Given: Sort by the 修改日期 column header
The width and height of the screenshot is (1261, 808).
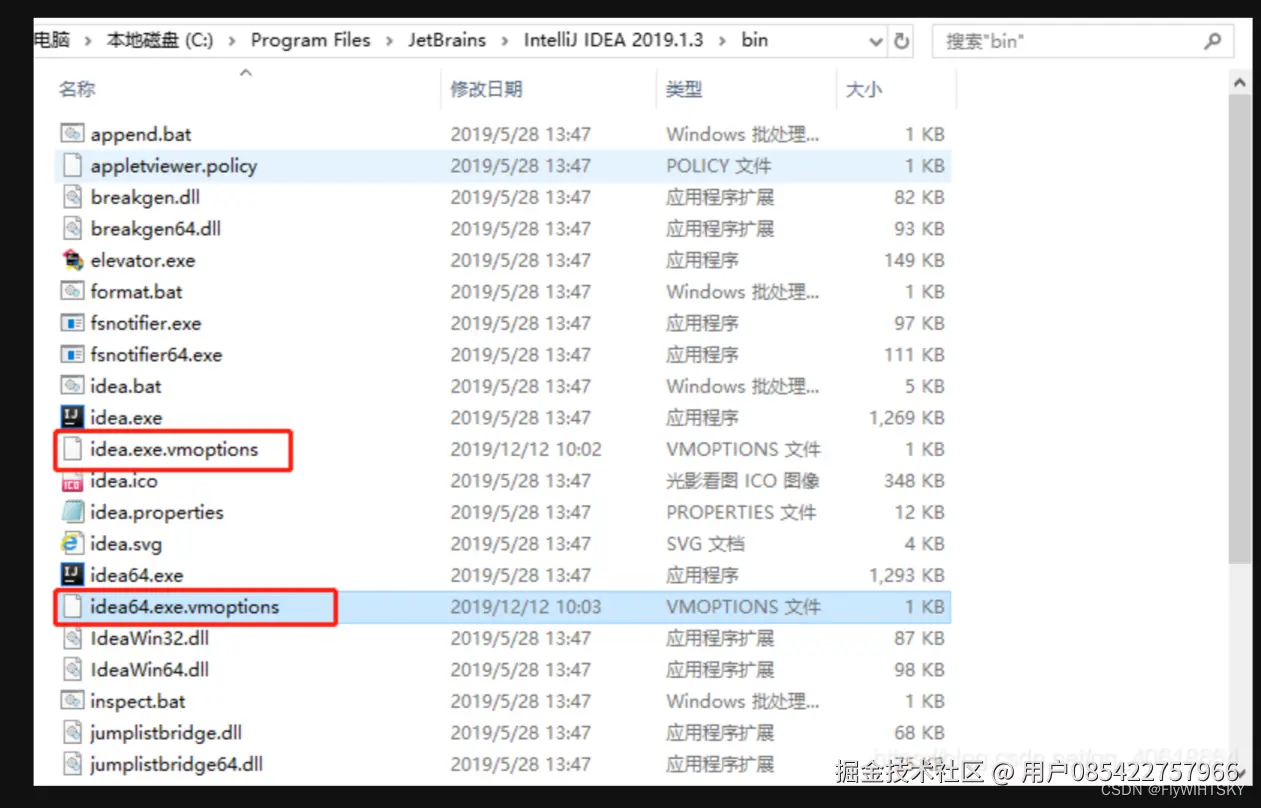Looking at the screenshot, I should click(x=486, y=89).
